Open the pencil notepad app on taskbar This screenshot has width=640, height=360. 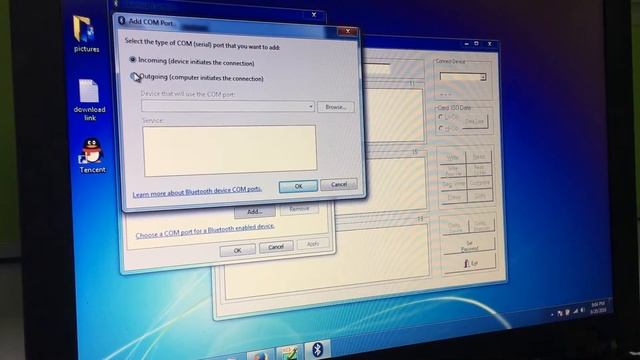[x=289, y=353]
